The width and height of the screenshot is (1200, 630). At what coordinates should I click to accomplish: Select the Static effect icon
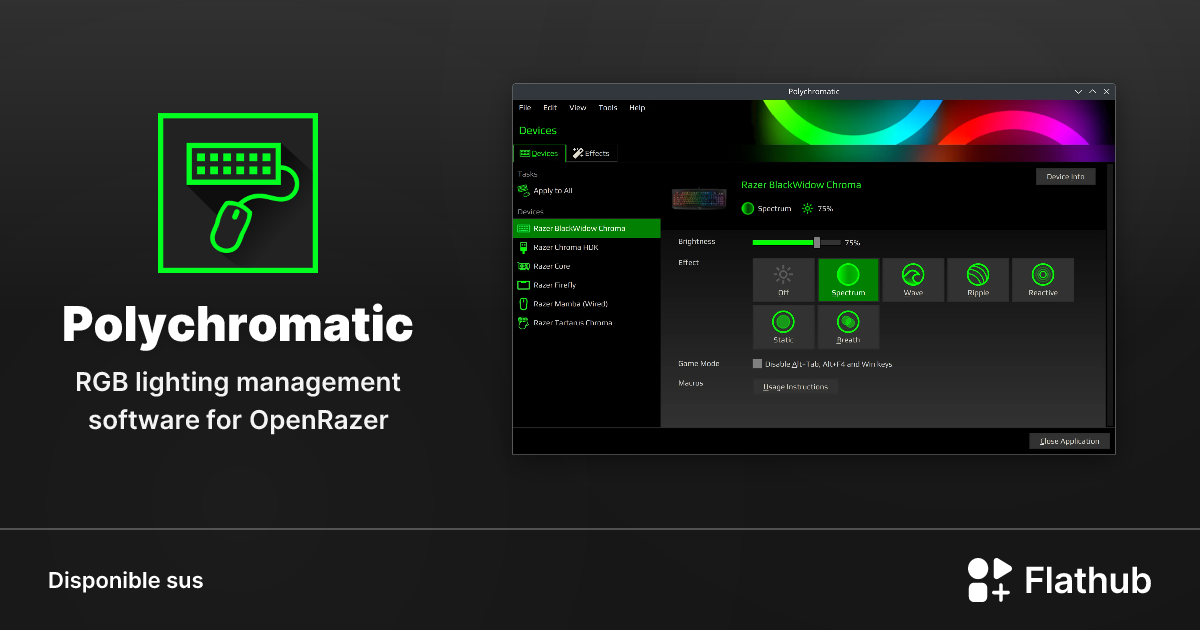point(784,327)
